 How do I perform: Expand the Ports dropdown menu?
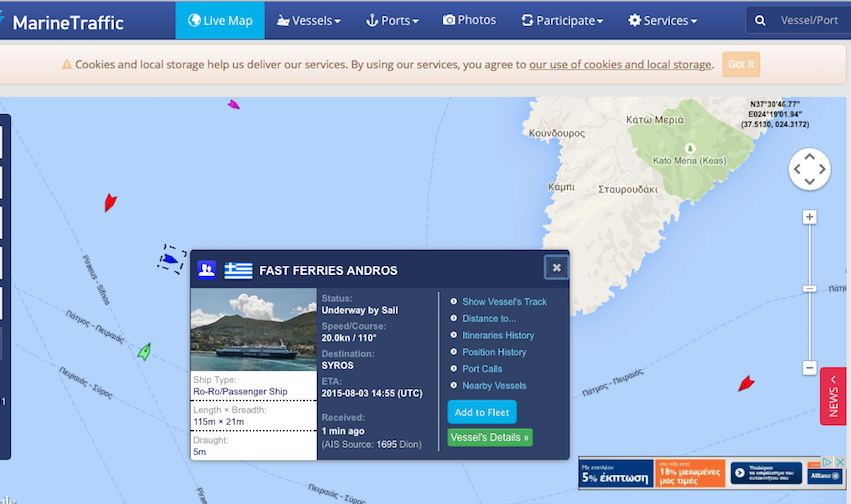tap(393, 20)
